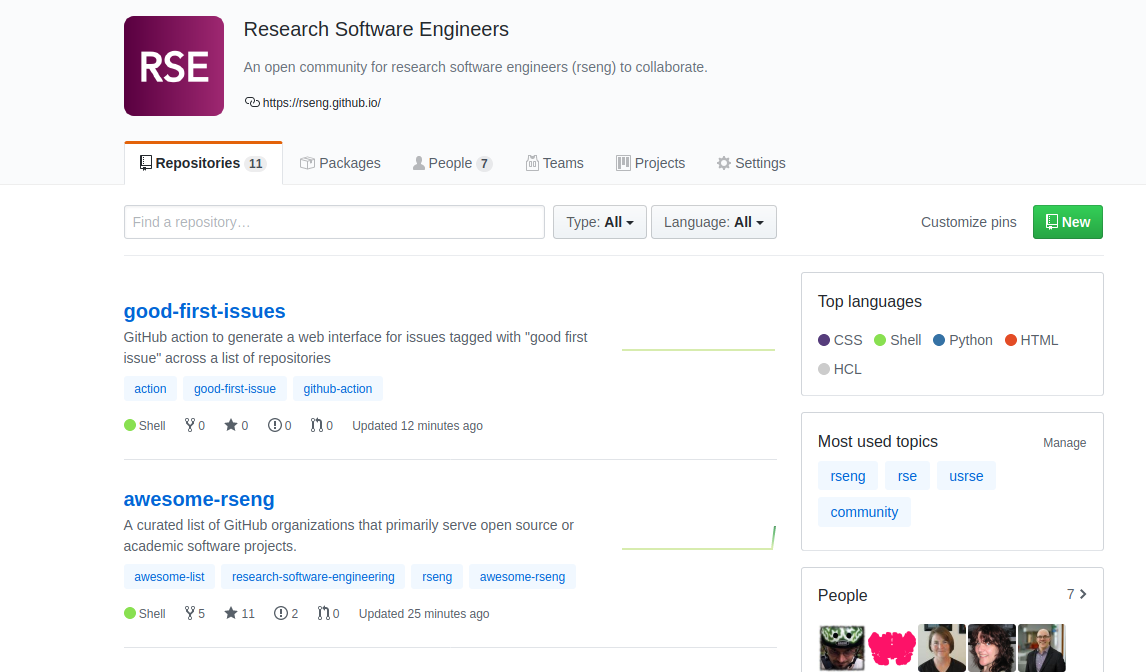Filter by CSS in Top languages

(x=840, y=340)
